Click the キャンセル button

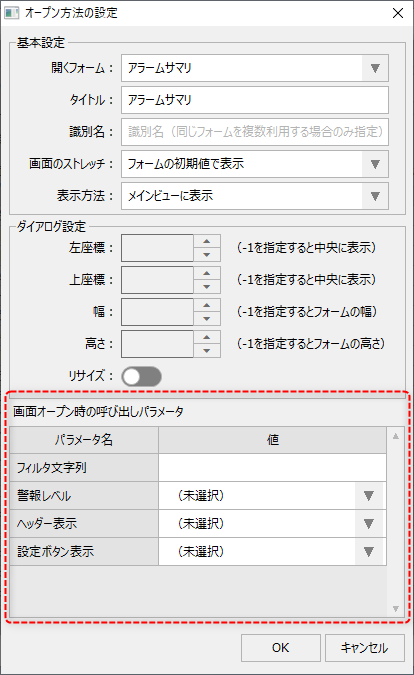(x=365, y=648)
